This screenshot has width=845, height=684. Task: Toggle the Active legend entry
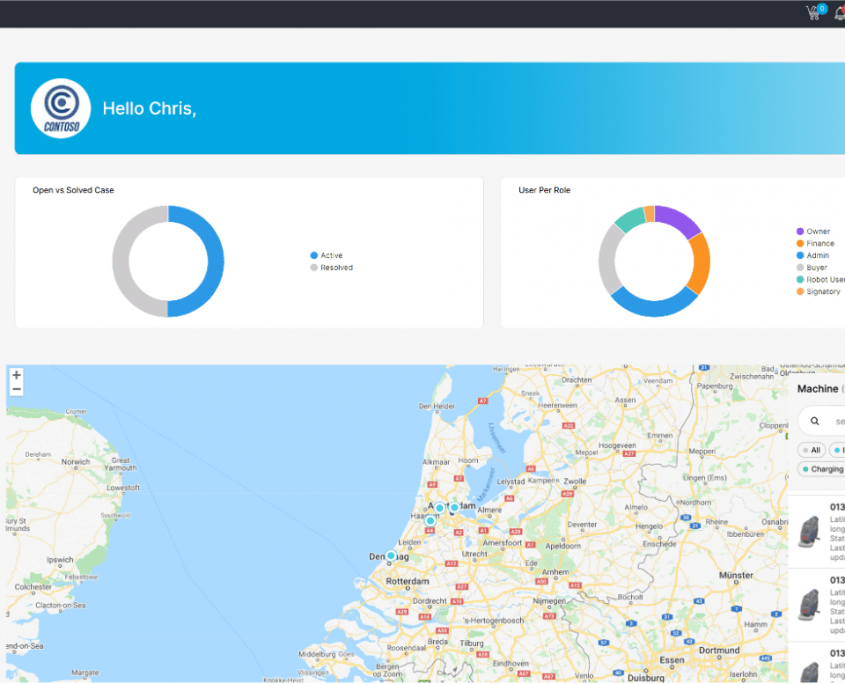point(327,256)
